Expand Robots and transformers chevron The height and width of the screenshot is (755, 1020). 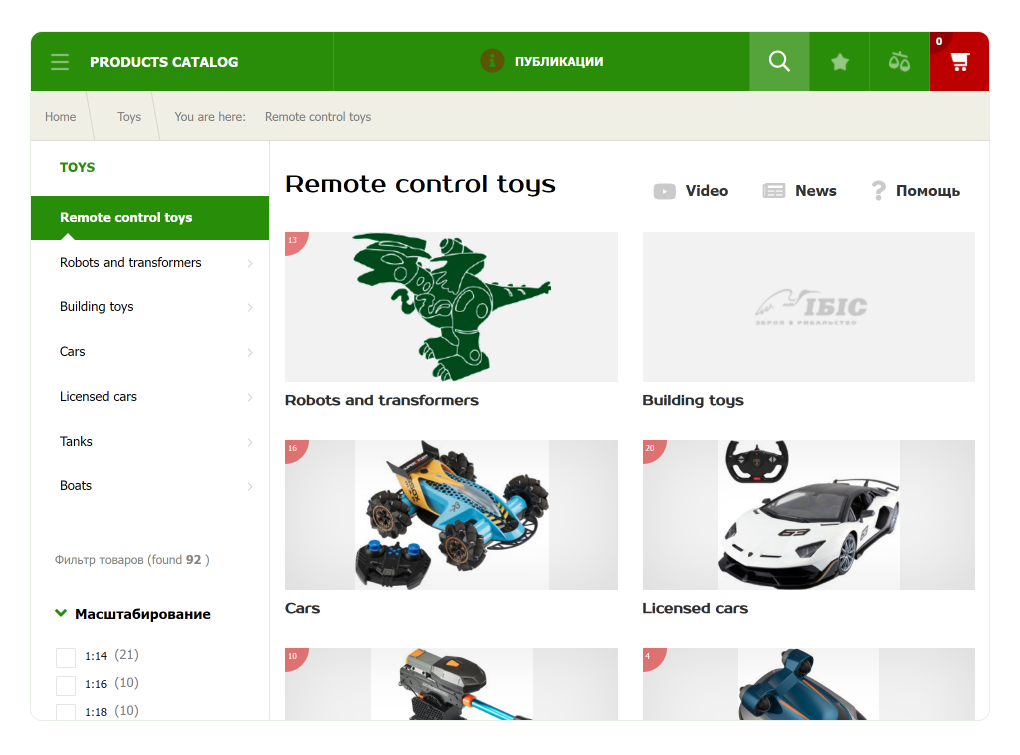click(250, 263)
